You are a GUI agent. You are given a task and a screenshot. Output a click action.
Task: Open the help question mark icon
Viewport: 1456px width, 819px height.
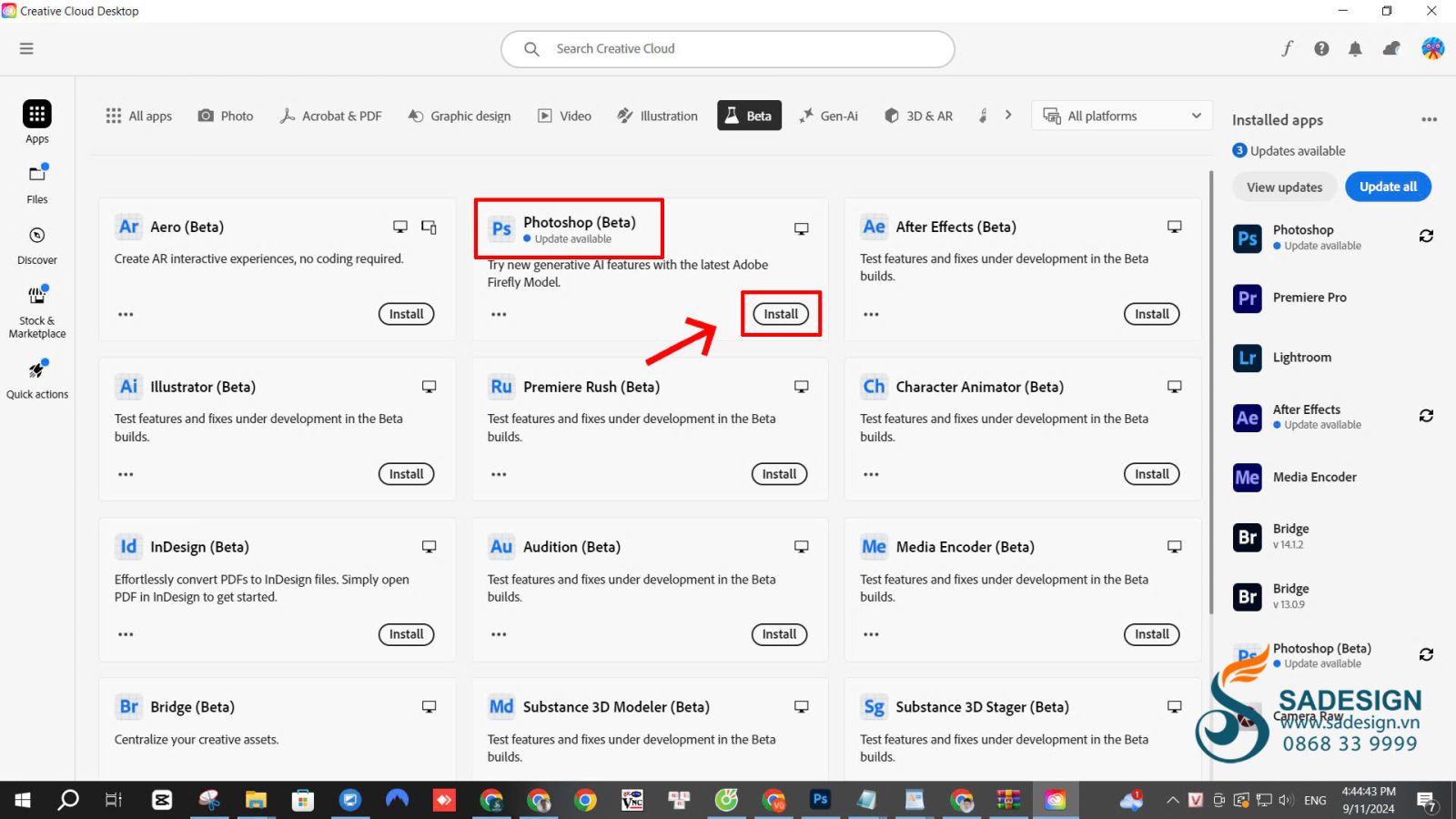(x=1321, y=48)
